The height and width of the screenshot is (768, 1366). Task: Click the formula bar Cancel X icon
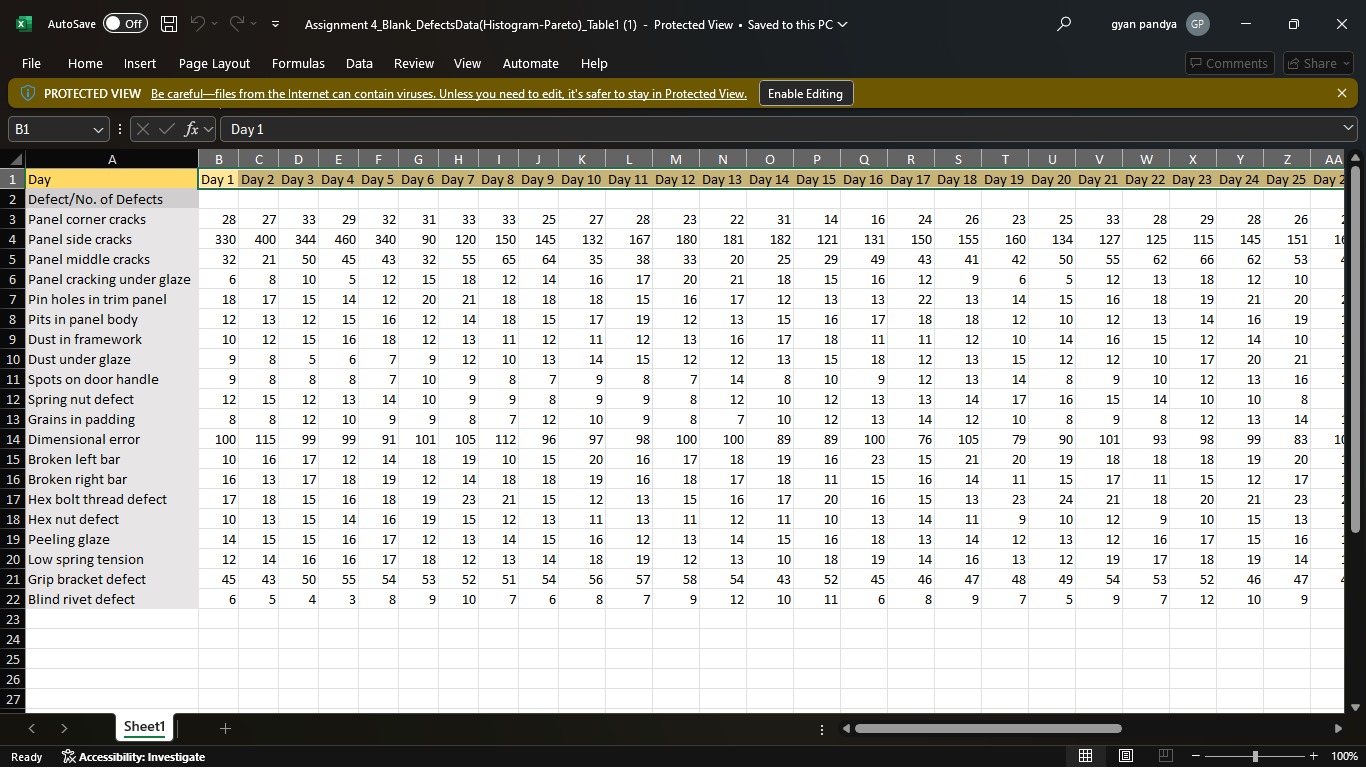143,129
